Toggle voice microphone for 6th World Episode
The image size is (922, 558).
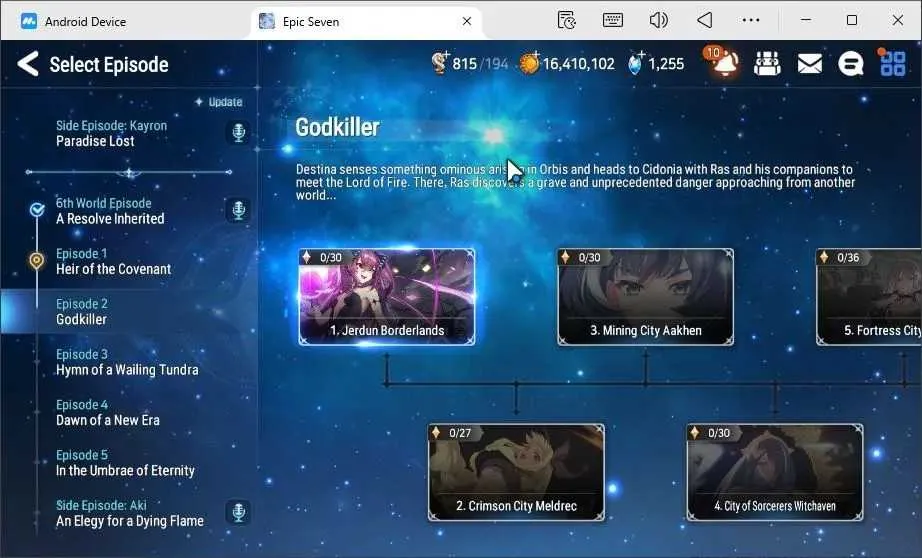[x=238, y=210]
